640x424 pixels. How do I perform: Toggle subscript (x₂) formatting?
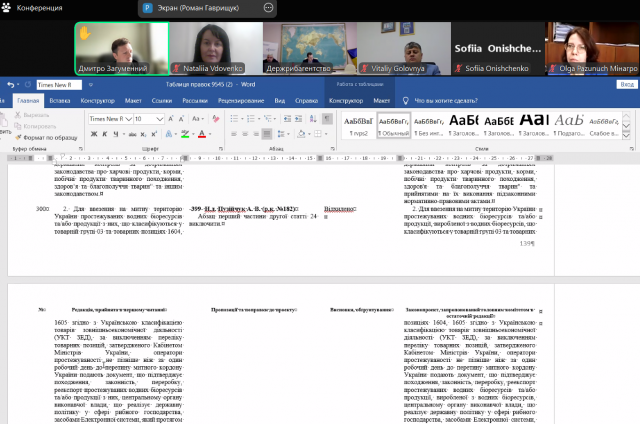click(x=143, y=134)
